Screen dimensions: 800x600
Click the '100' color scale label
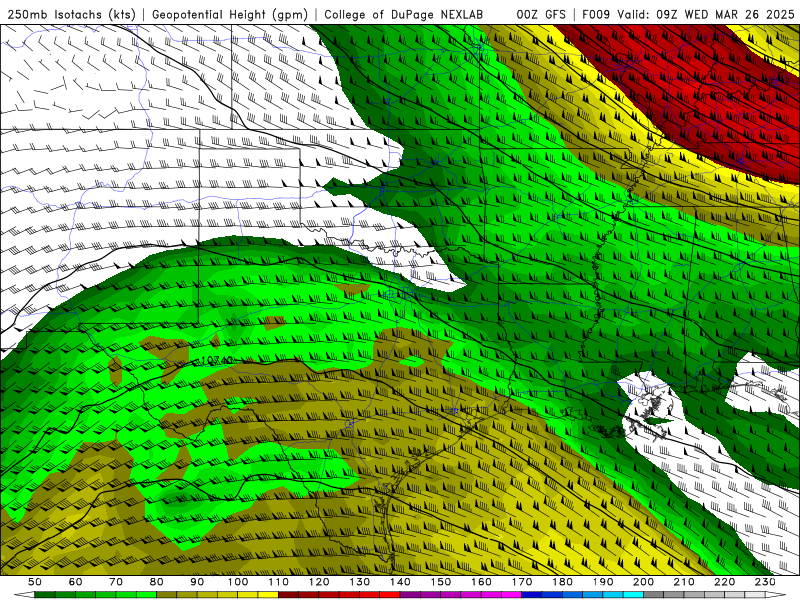pyautogui.click(x=238, y=582)
